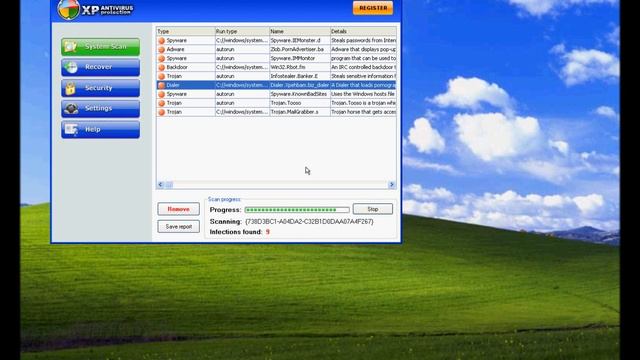The image size is (640, 360).
Task: Click the threat icon for Spyware.IEMonster.d
Action: [161, 40]
